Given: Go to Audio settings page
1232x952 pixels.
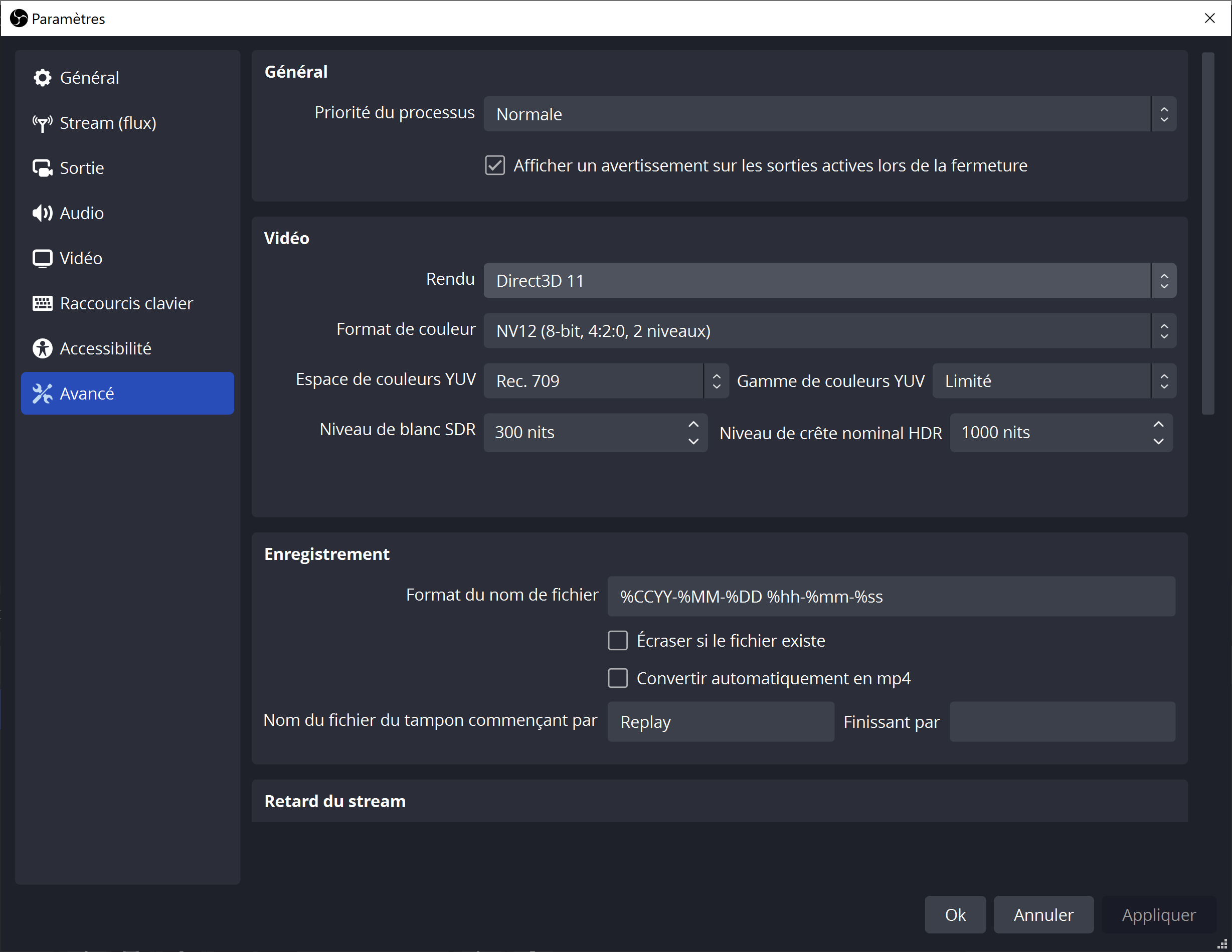Looking at the screenshot, I should tap(82, 213).
